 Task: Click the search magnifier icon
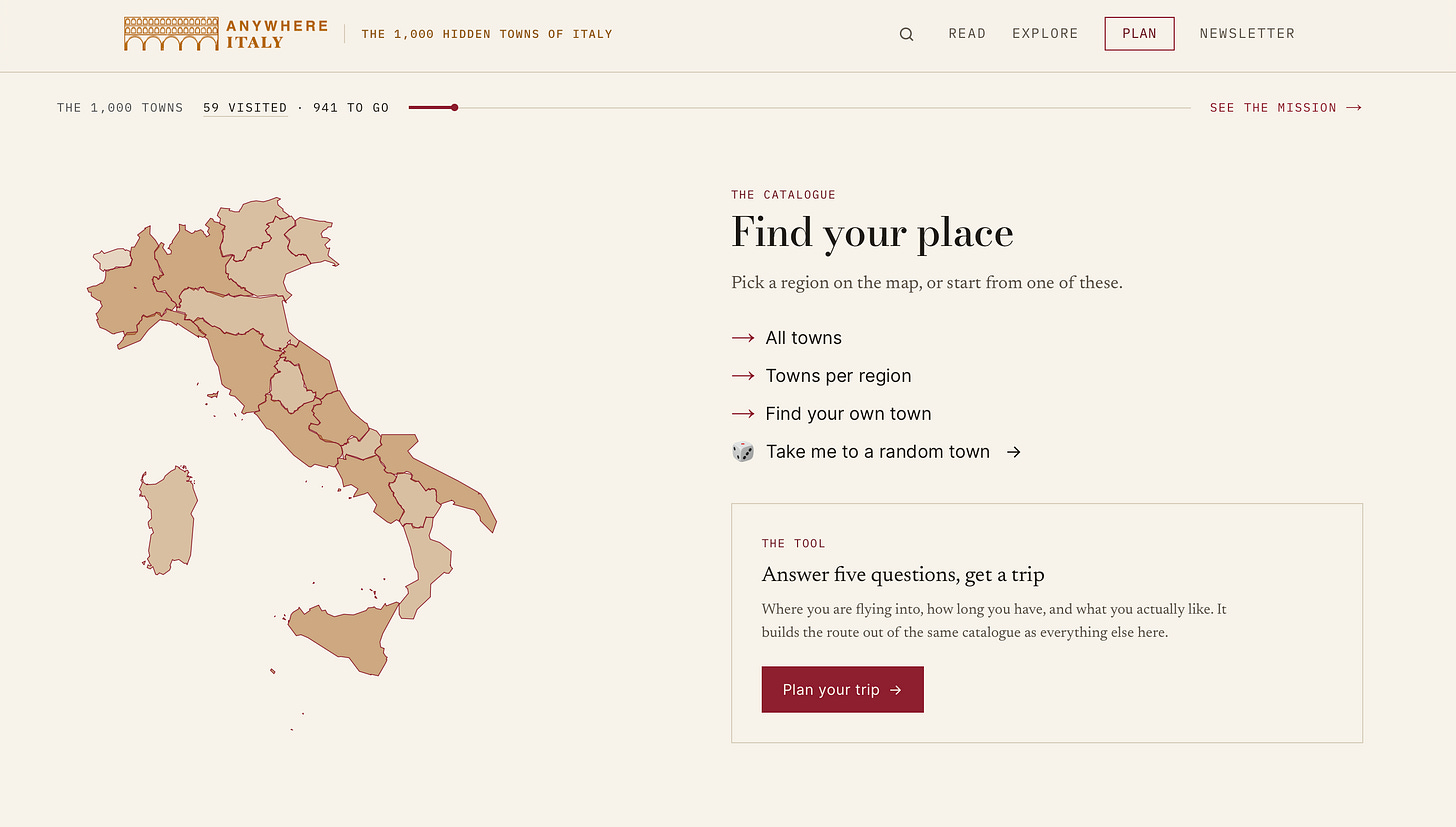click(906, 34)
